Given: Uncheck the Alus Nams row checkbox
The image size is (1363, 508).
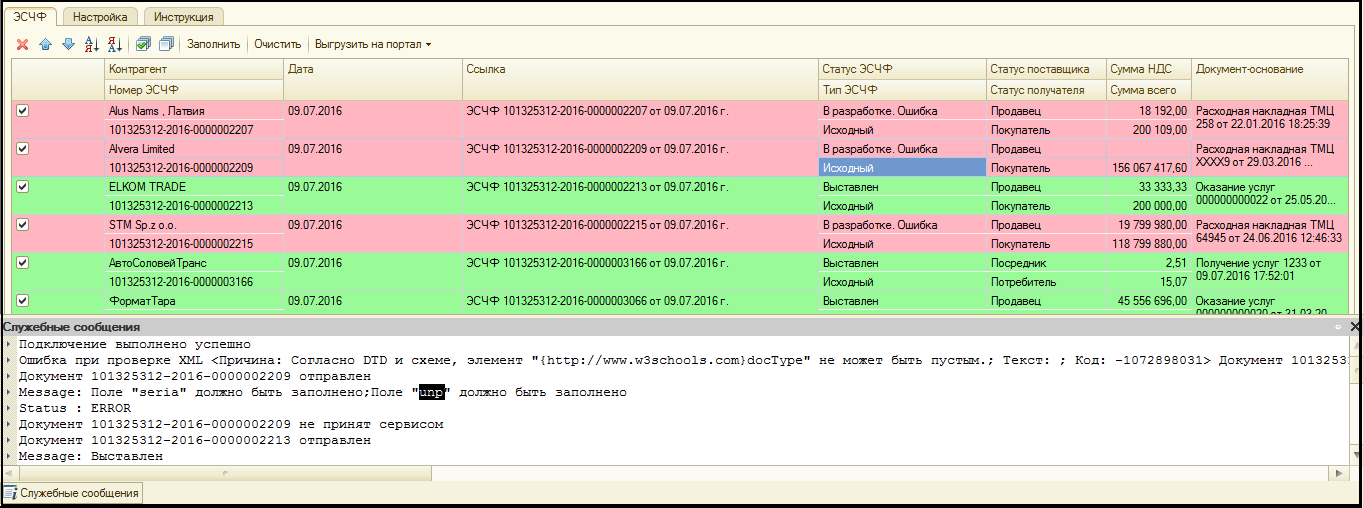Looking at the screenshot, I should (23, 111).
